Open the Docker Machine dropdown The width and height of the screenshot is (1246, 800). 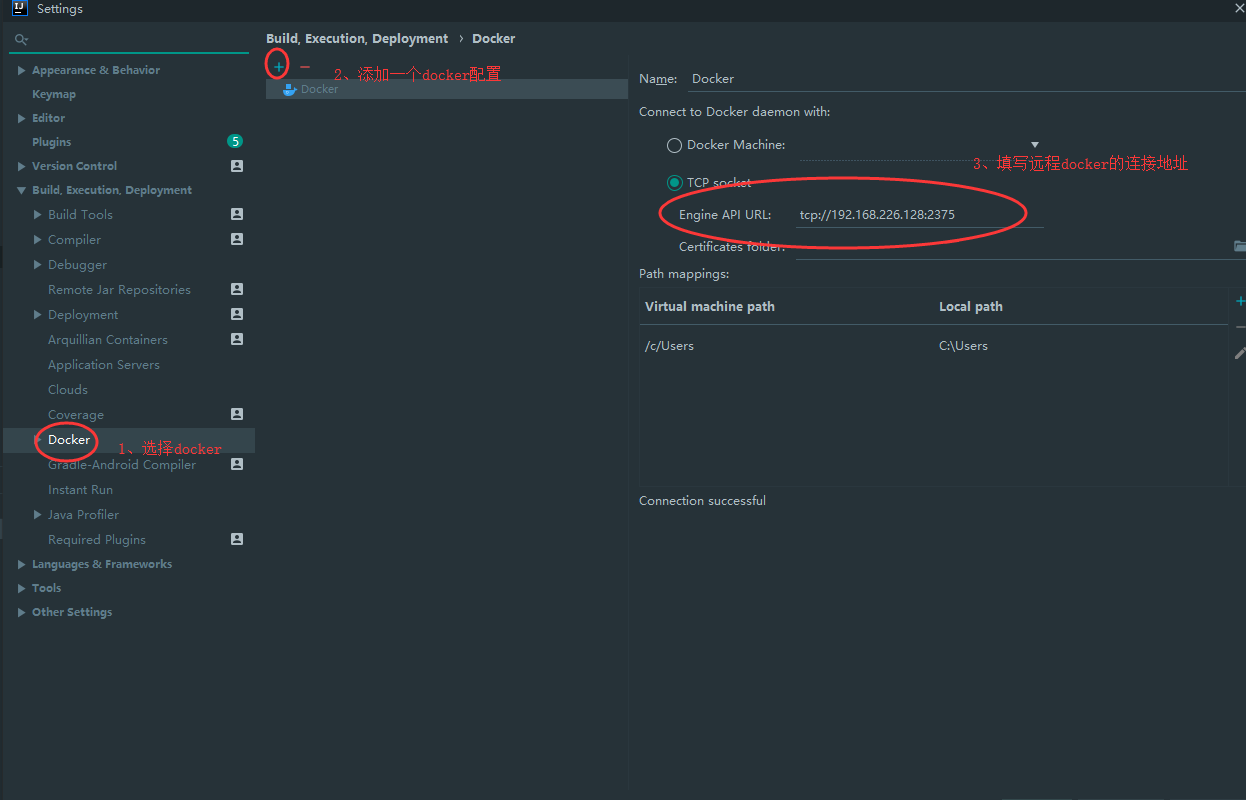pos(1035,145)
